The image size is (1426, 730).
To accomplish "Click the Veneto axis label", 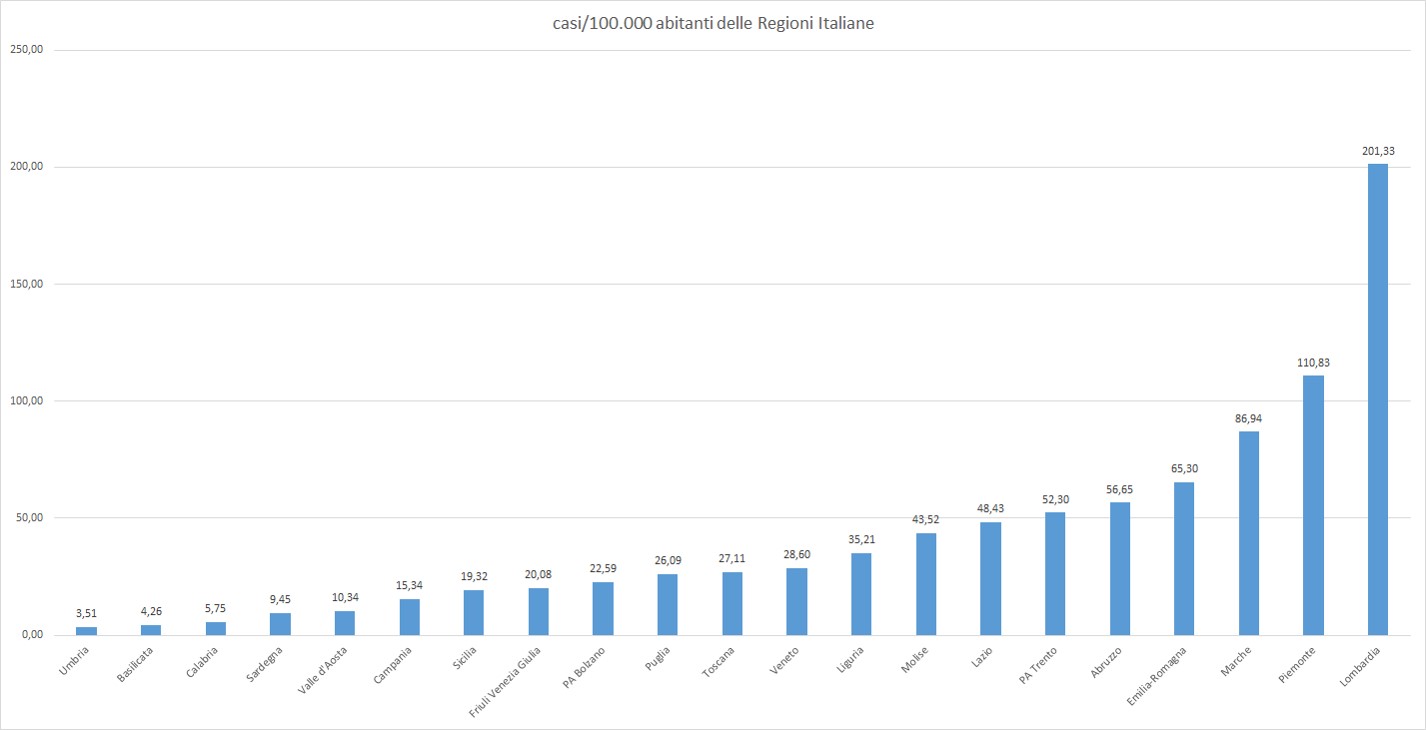I will pos(787,660).
